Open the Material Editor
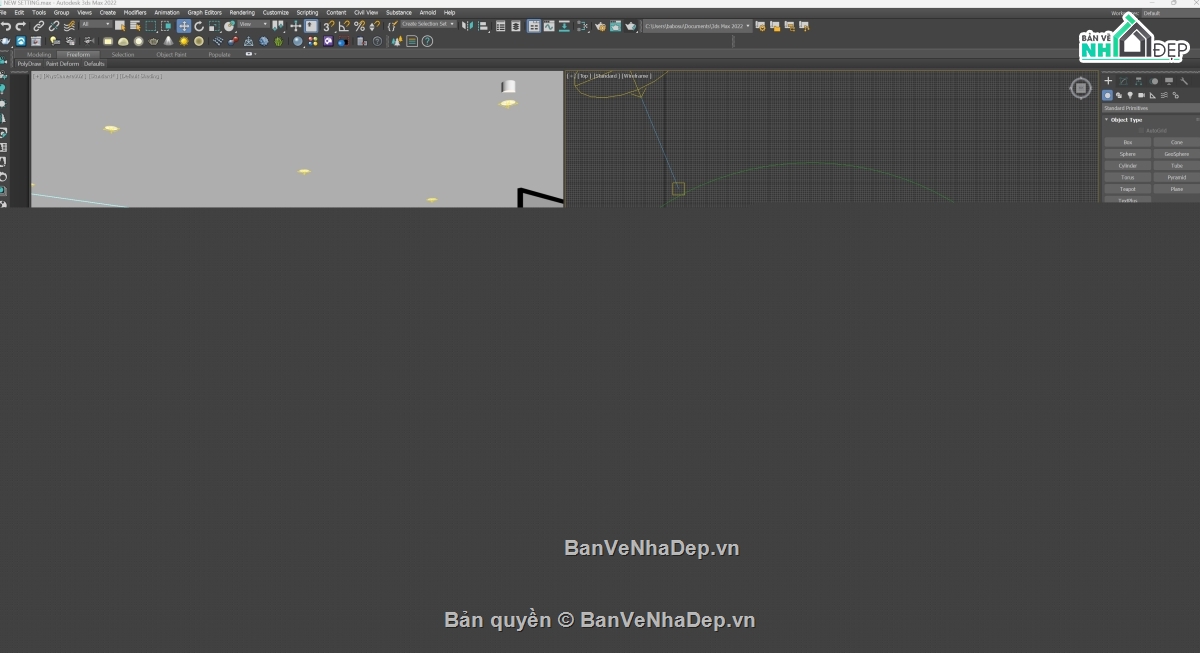Image resolution: width=1200 pixels, height=653 pixels. point(602,26)
